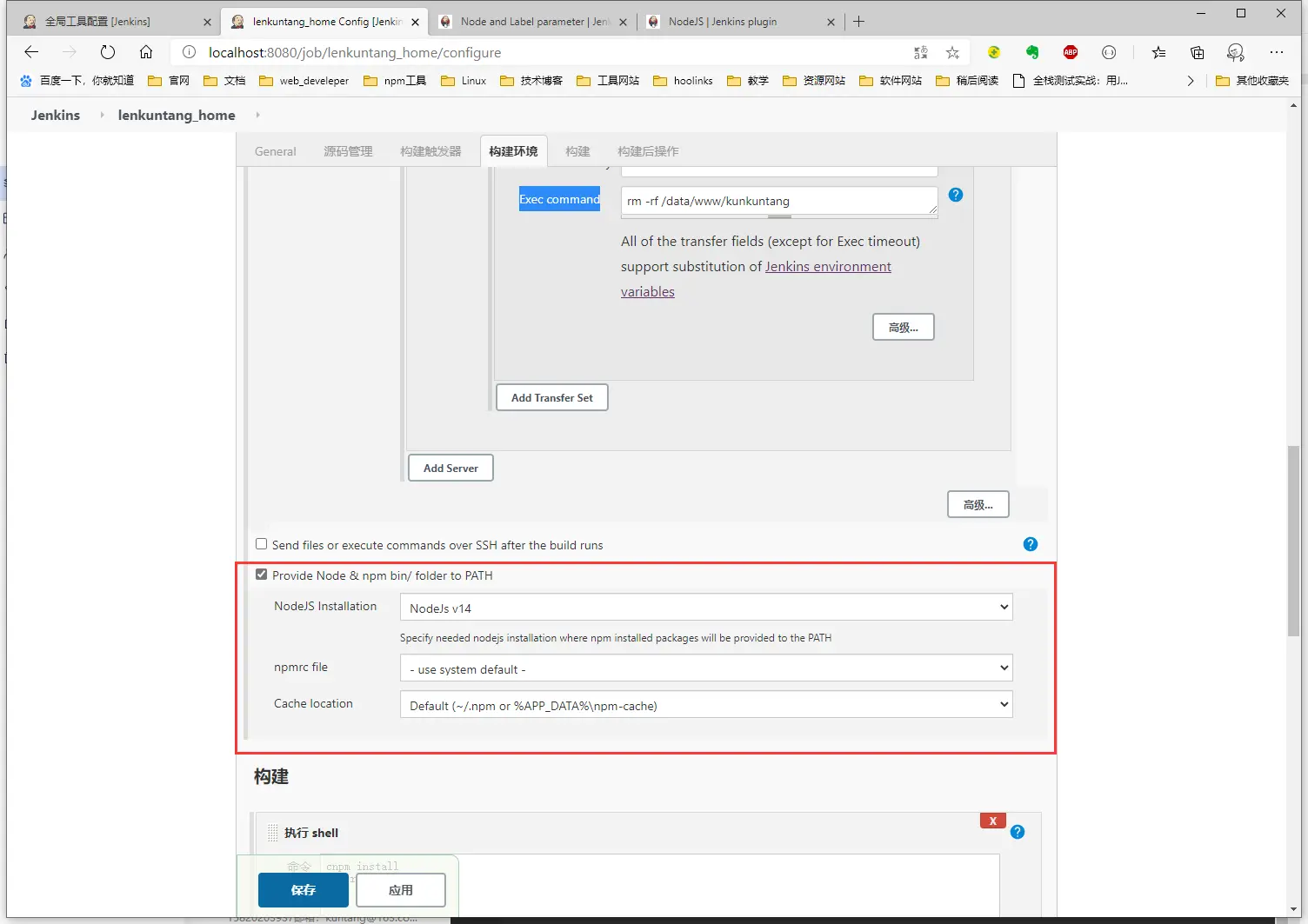Open the NodeJS Installation dropdown
Viewport: 1308px width, 924px height.
706,608
